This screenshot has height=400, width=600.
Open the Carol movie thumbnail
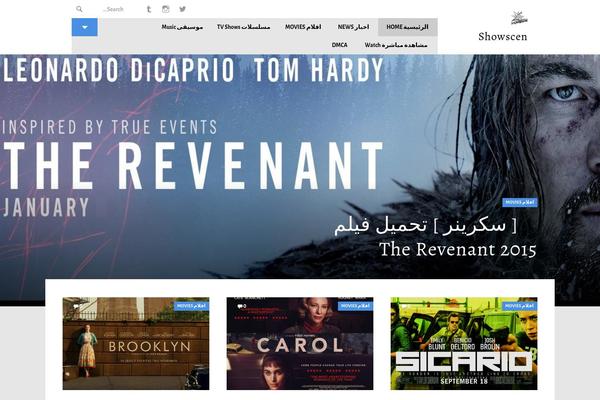pos(300,343)
